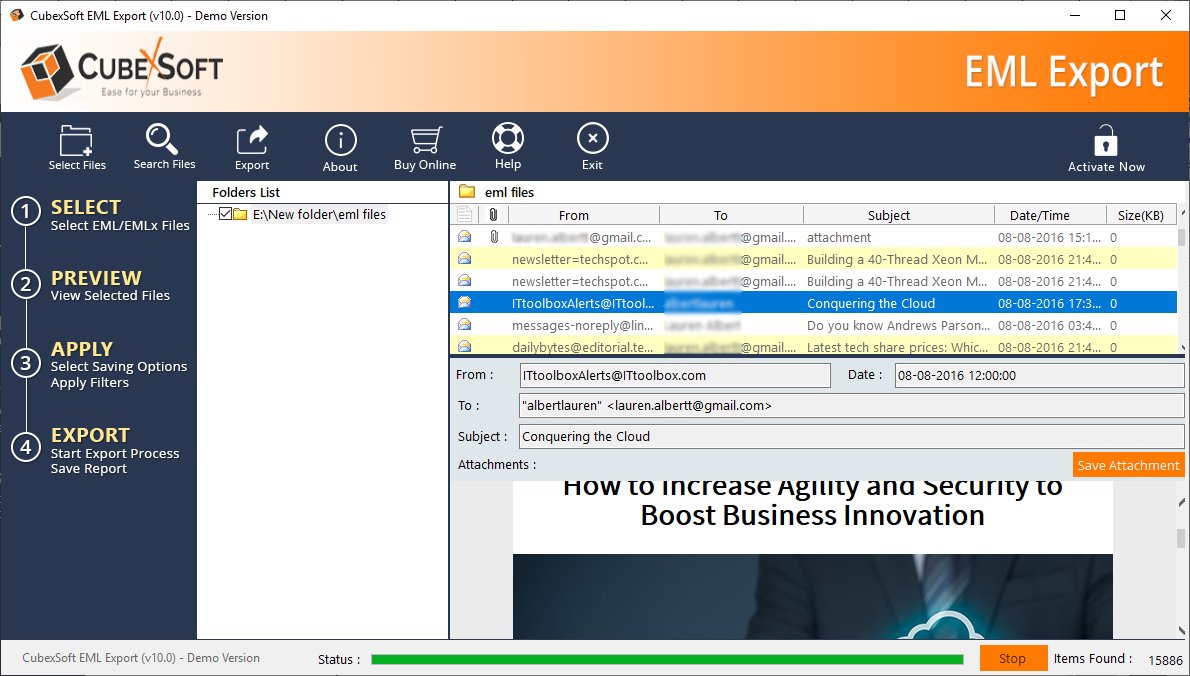
Task: Sort emails by the From column header
Action: coord(574,215)
